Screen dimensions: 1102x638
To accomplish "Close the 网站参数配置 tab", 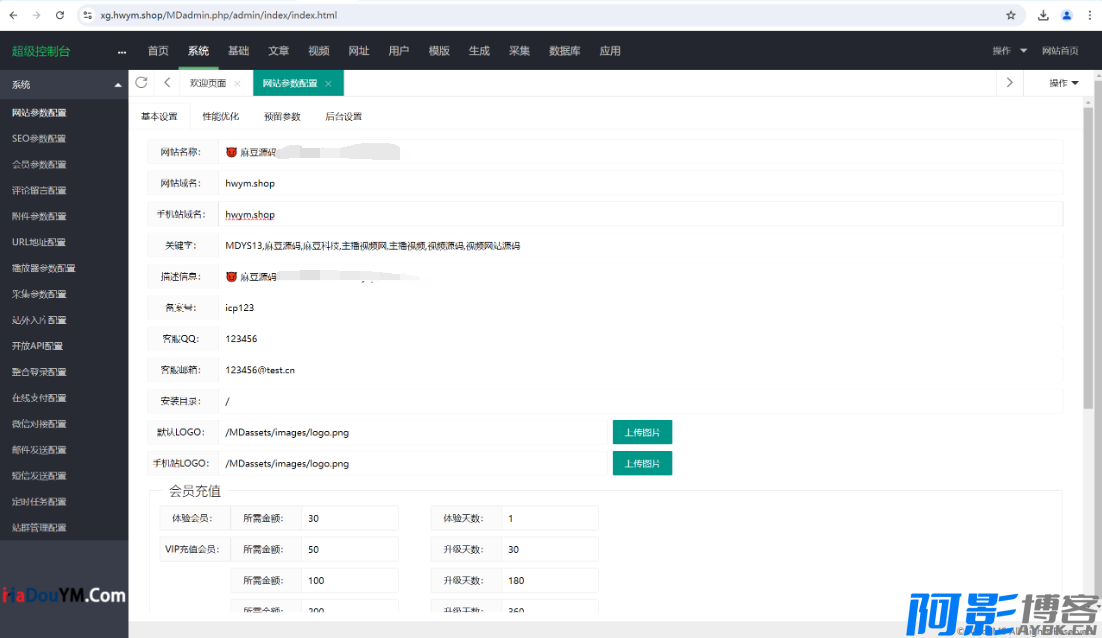I will [328, 84].
